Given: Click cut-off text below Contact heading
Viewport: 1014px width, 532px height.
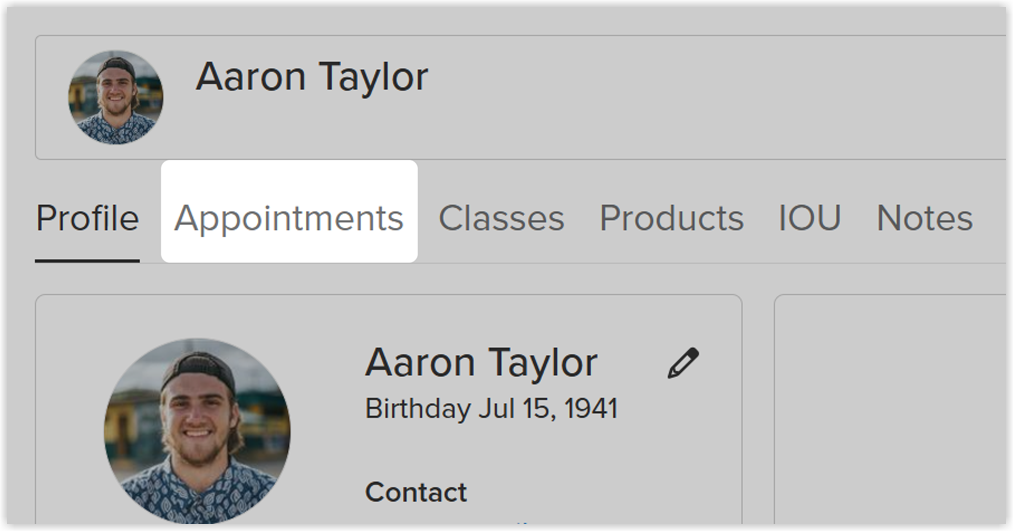Looking at the screenshot, I should point(520,522).
